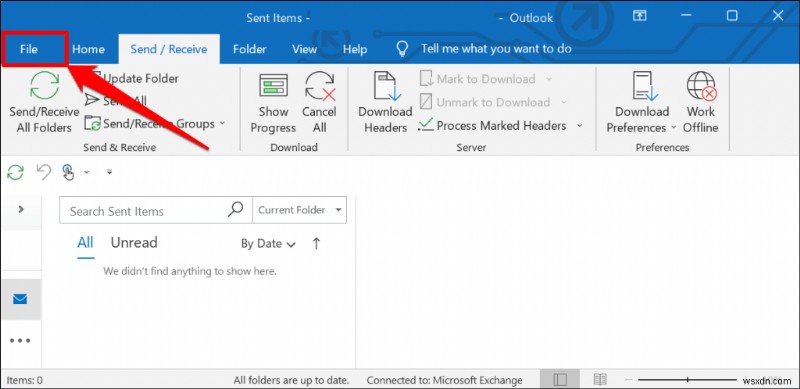Image resolution: width=800 pixels, height=389 pixels.
Task: Click the lightbulb Tell Me icon
Action: click(x=403, y=48)
